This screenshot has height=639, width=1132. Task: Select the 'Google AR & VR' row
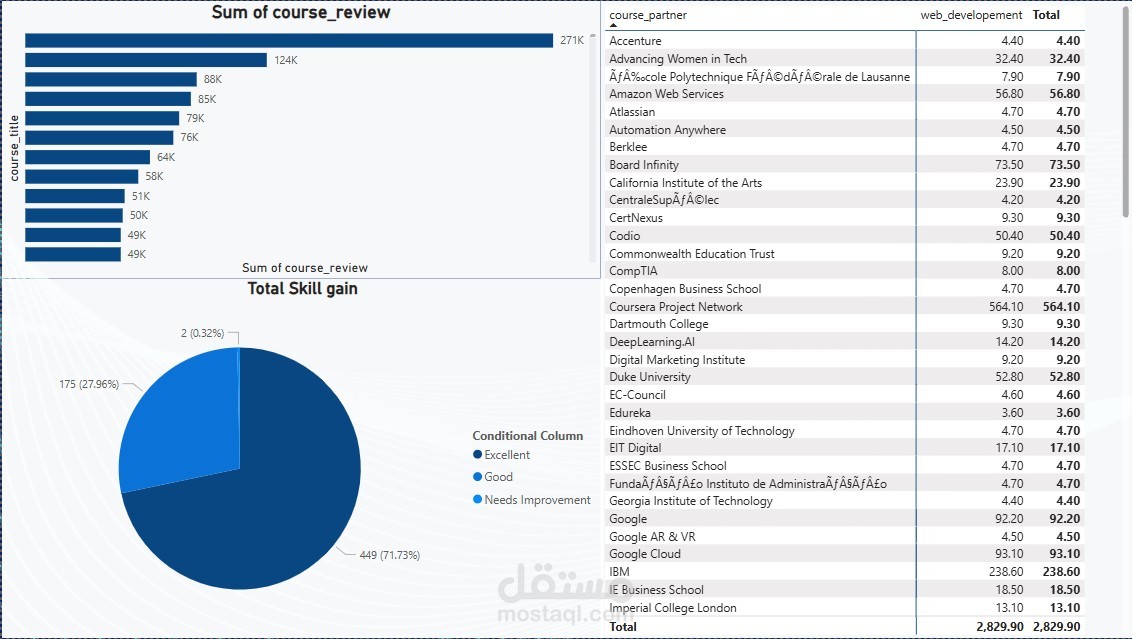pyautogui.click(x=844, y=536)
